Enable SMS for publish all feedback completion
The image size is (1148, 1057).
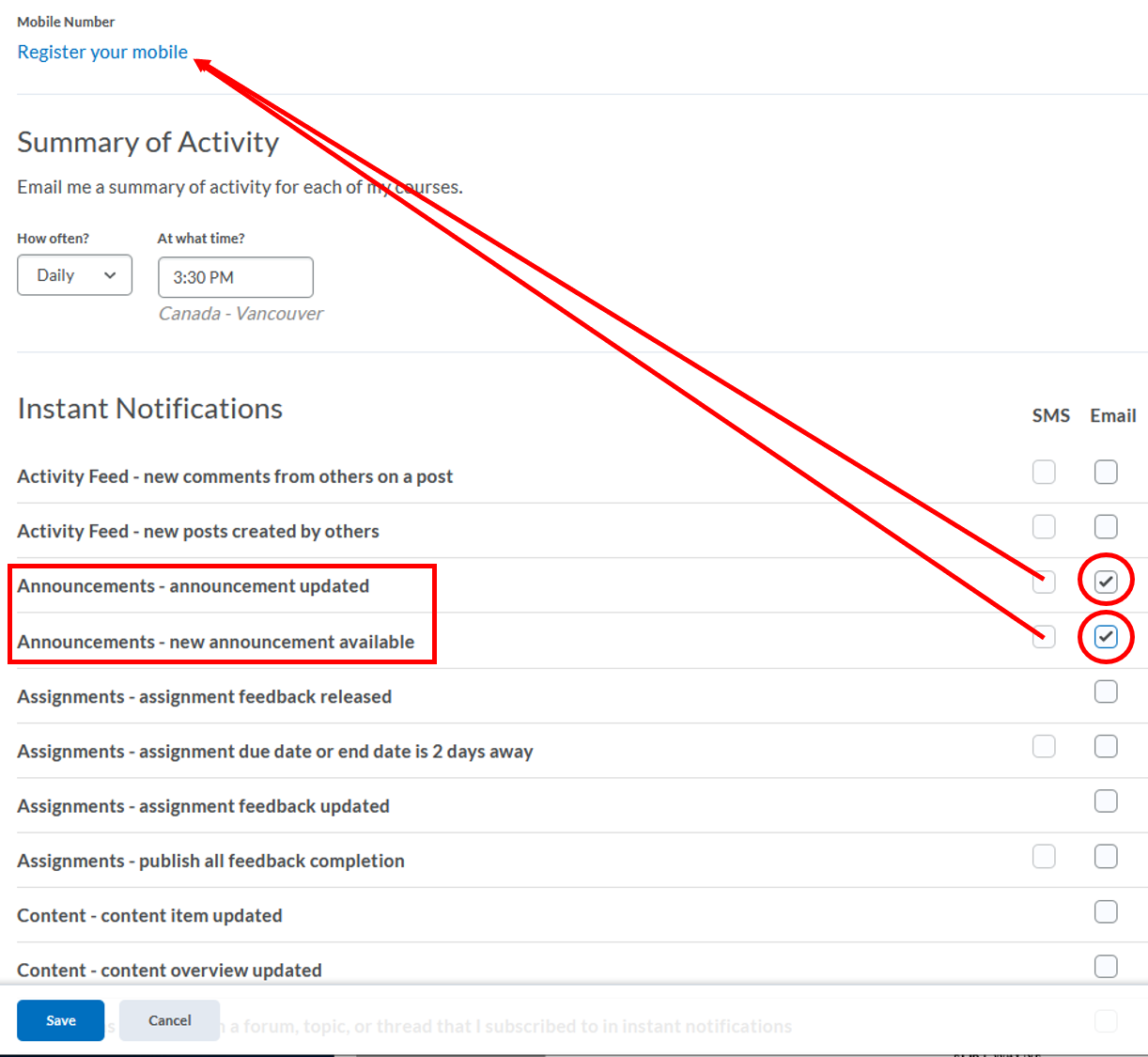(1044, 856)
